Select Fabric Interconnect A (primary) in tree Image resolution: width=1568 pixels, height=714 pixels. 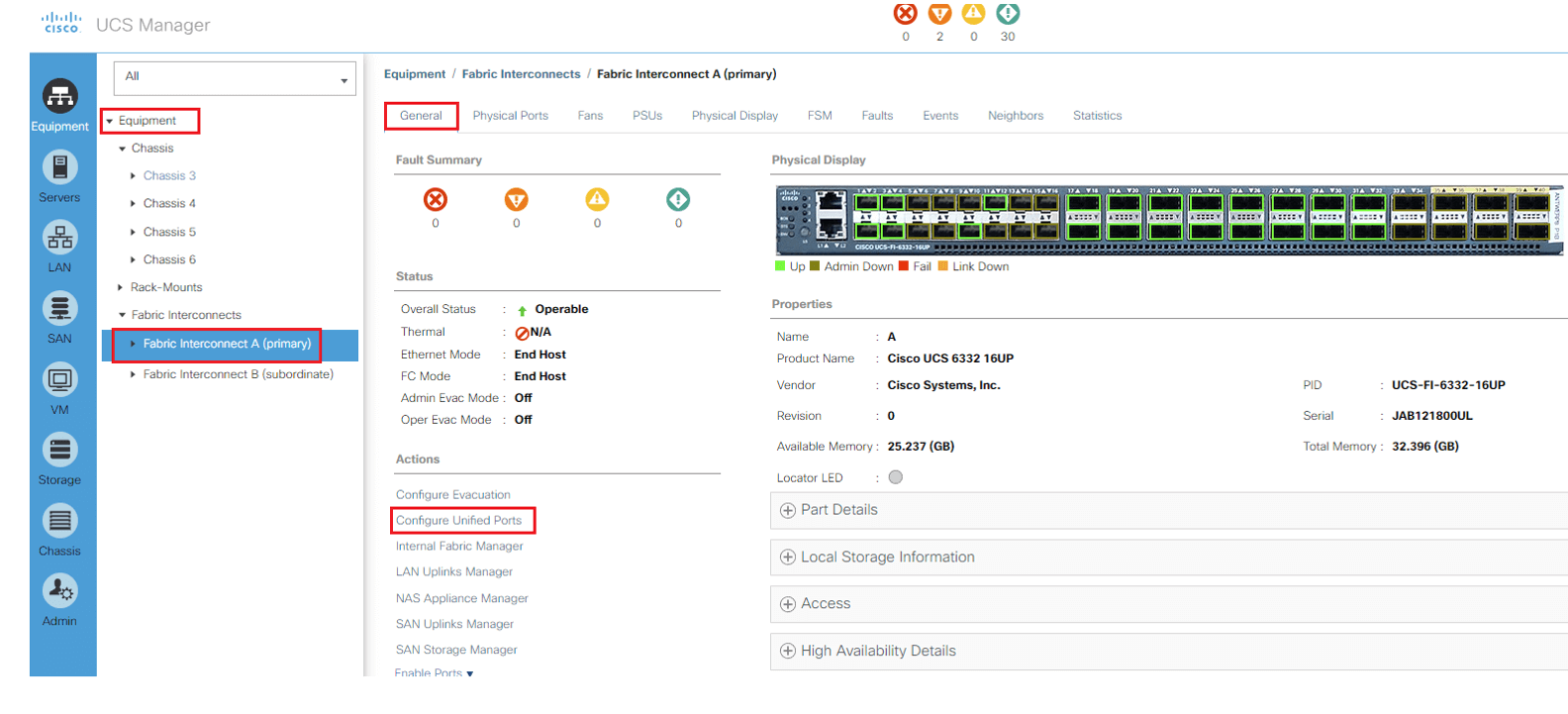coord(227,344)
